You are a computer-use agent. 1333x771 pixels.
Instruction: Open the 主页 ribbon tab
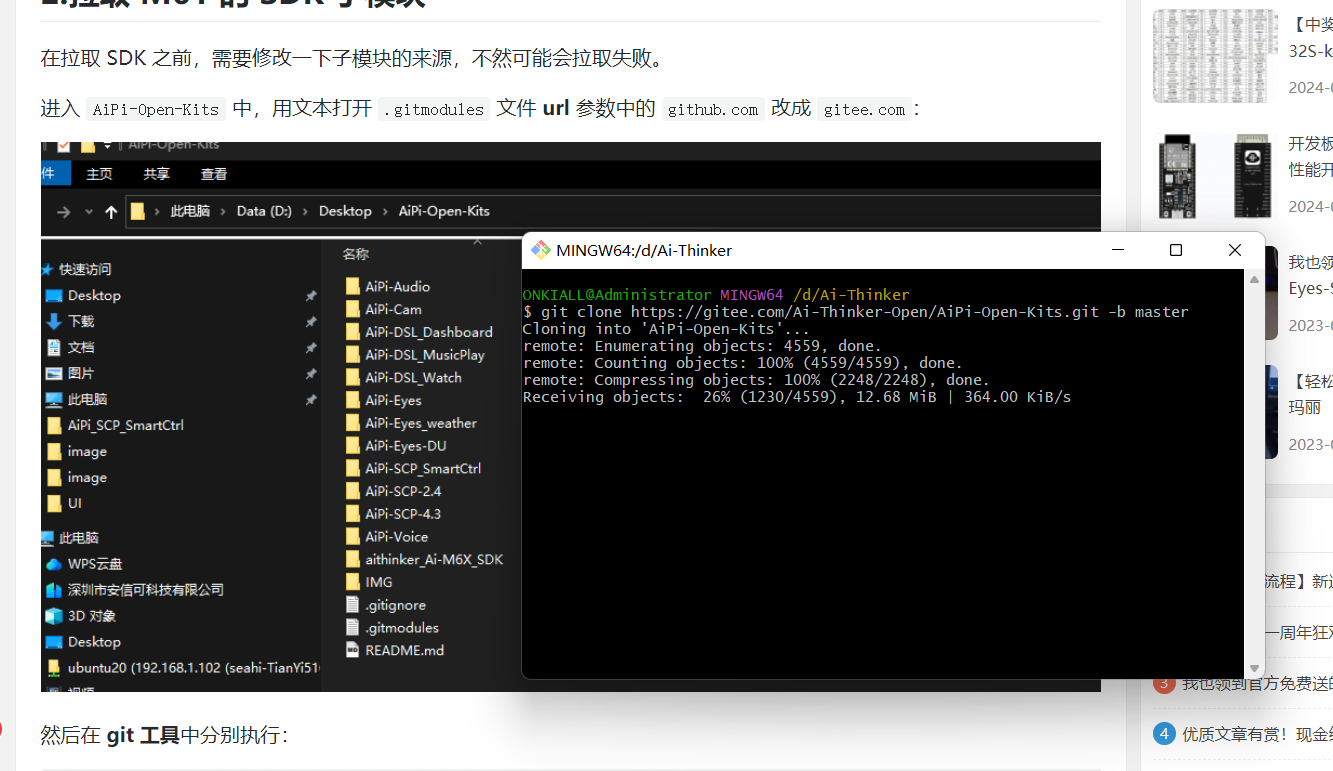(x=99, y=174)
